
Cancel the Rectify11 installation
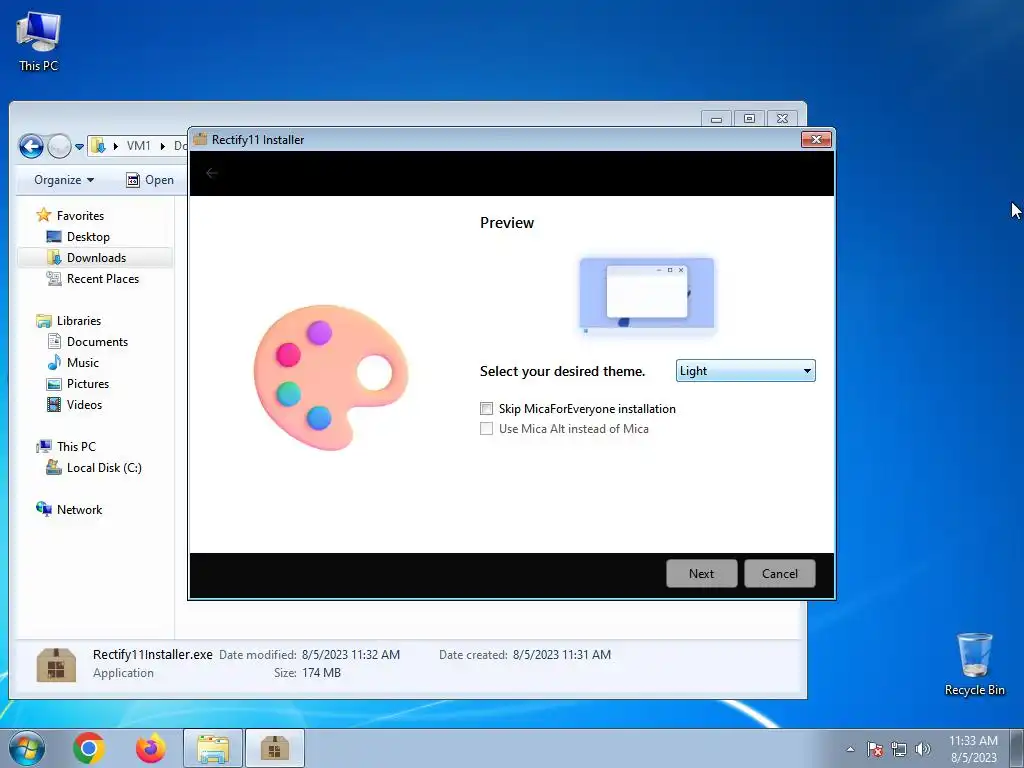point(780,573)
